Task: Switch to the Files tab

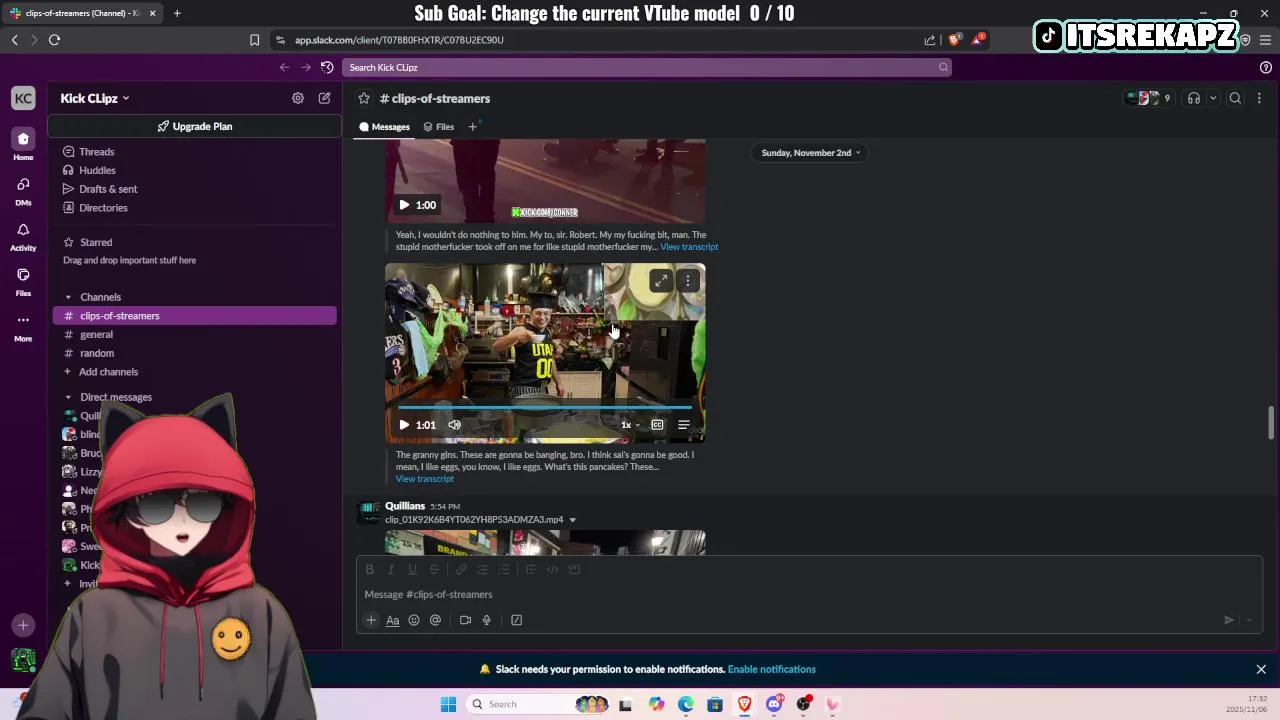Action: pos(438,127)
